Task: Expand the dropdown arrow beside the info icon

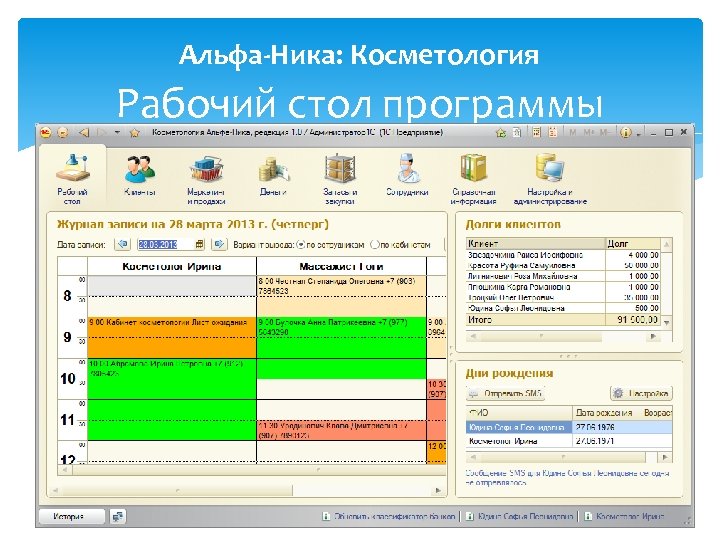Action: (639, 134)
